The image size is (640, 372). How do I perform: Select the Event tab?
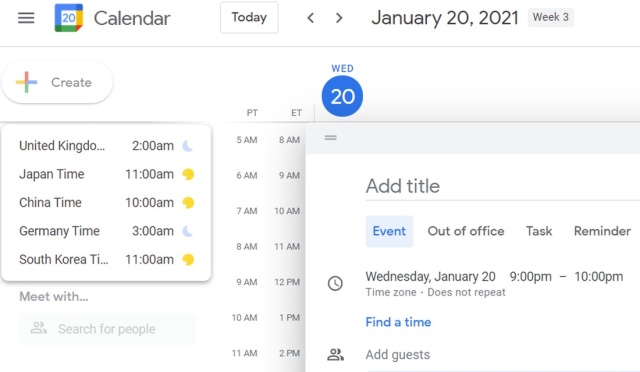coord(389,231)
